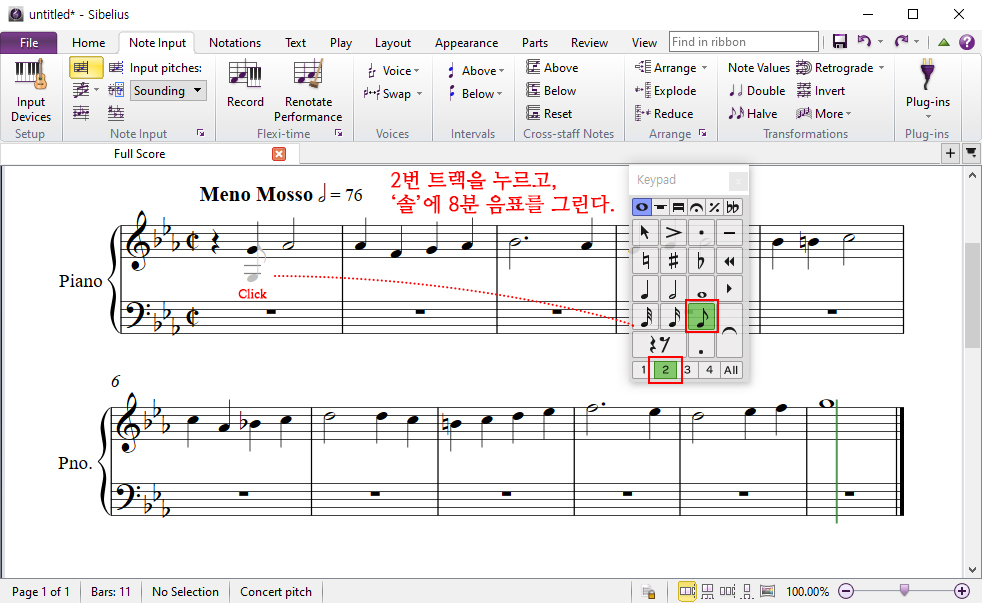Viewport: 982px width, 603px height.
Task: Open the Input Devices setup
Action: (31, 91)
